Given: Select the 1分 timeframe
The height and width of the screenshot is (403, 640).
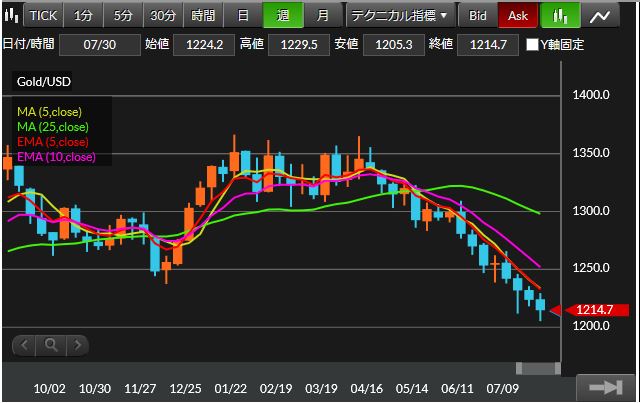Looking at the screenshot, I should click(x=83, y=16).
